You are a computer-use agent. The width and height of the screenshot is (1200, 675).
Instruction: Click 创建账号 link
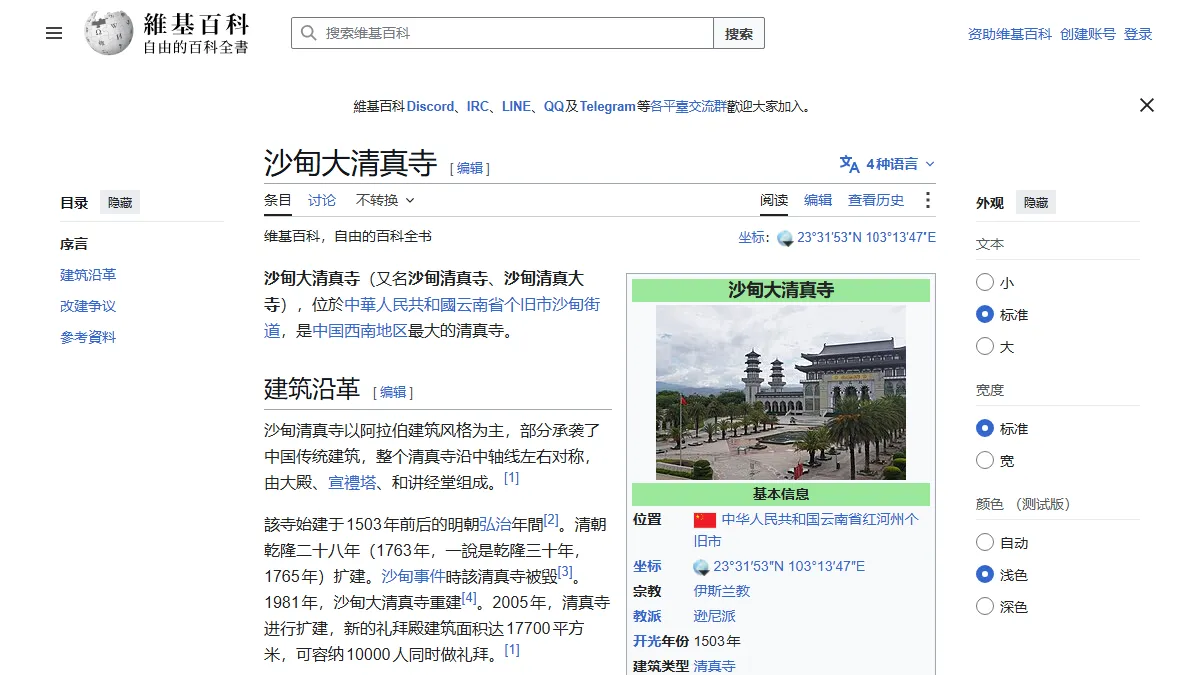pyautogui.click(x=1088, y=34)
